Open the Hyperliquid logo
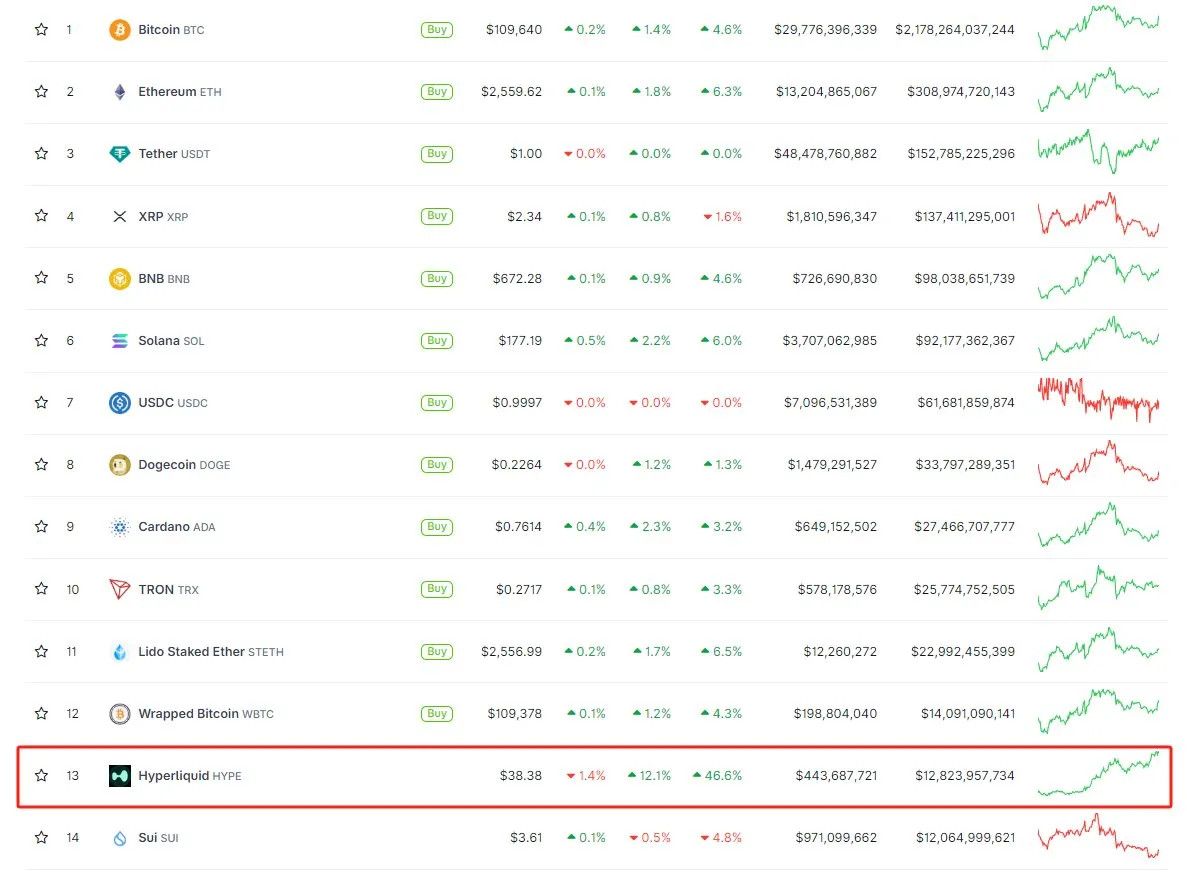The height and width of the screenshot is (874, 1187). click(120, 776)
